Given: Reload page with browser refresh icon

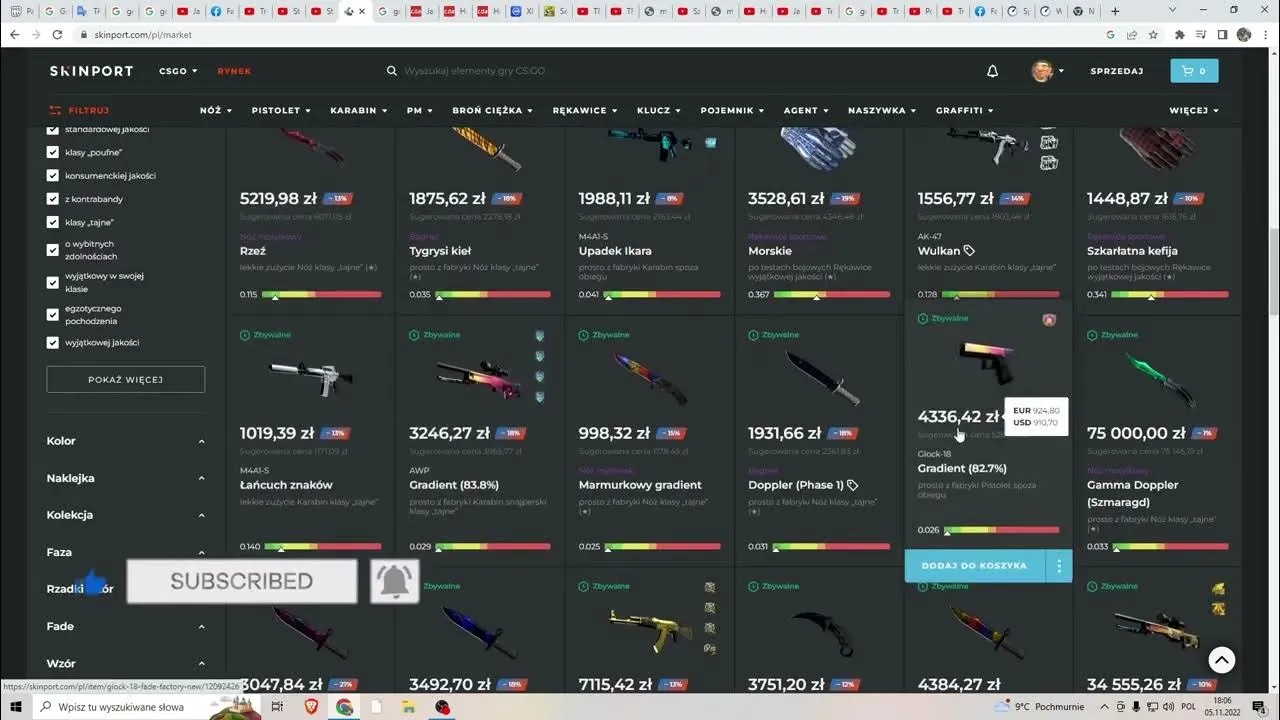Looking at the screenshot, I should [x=59, y=34].
